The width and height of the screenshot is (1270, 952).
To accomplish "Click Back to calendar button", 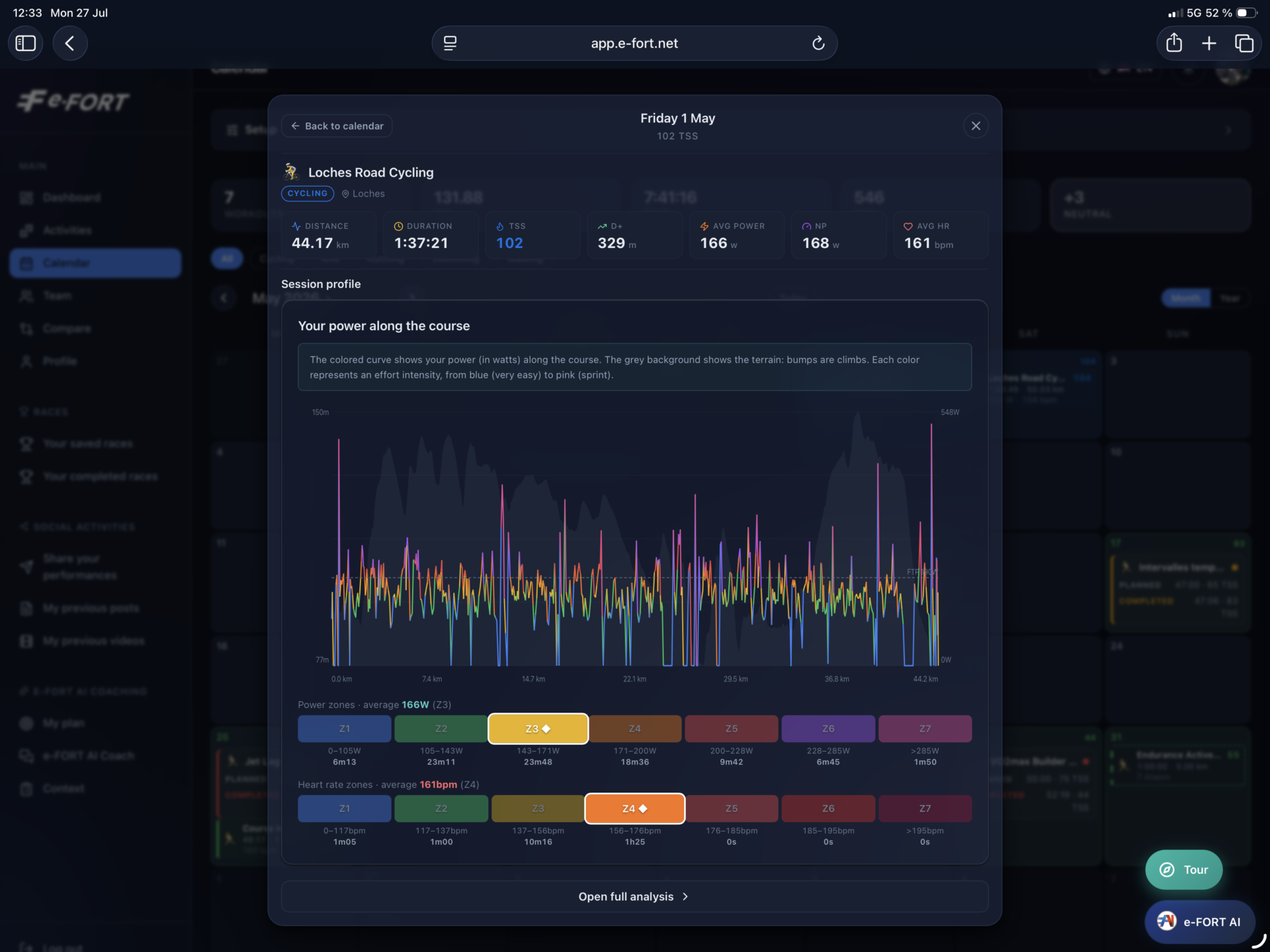I will [x=337, y=126].
